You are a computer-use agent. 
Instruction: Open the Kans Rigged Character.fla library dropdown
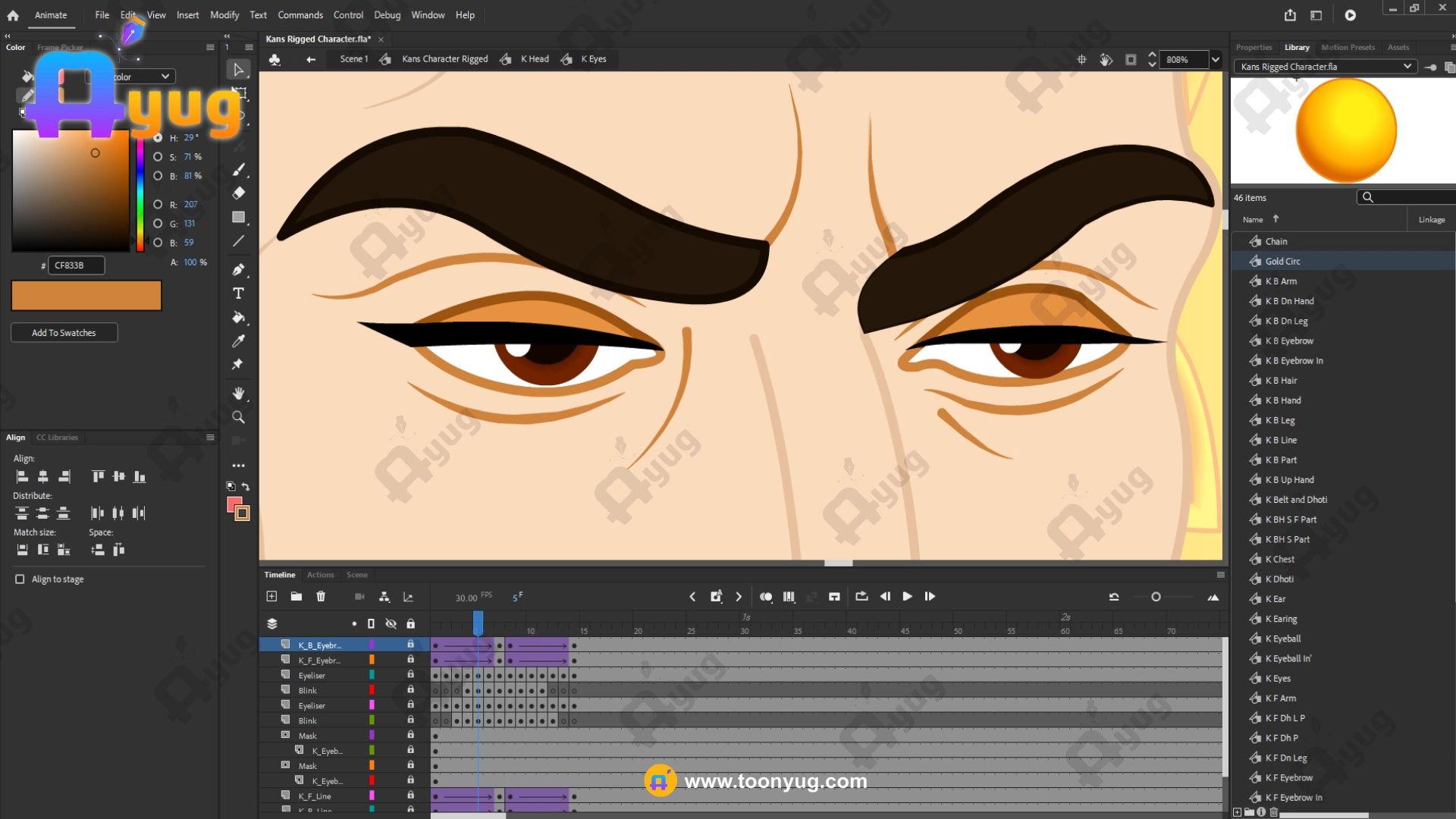click(1407, 67)
